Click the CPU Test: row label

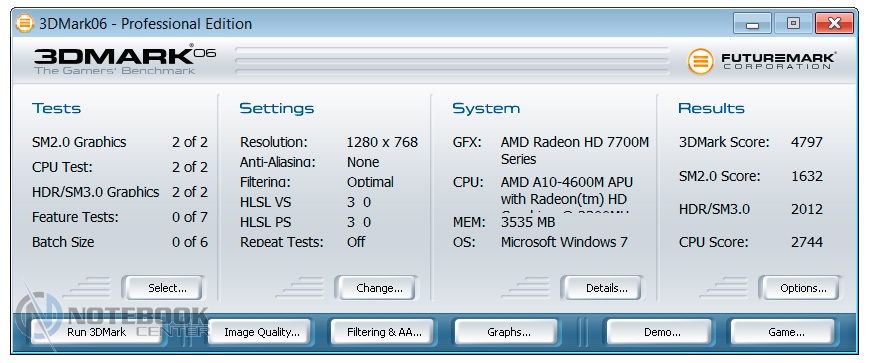pos(62,167)
